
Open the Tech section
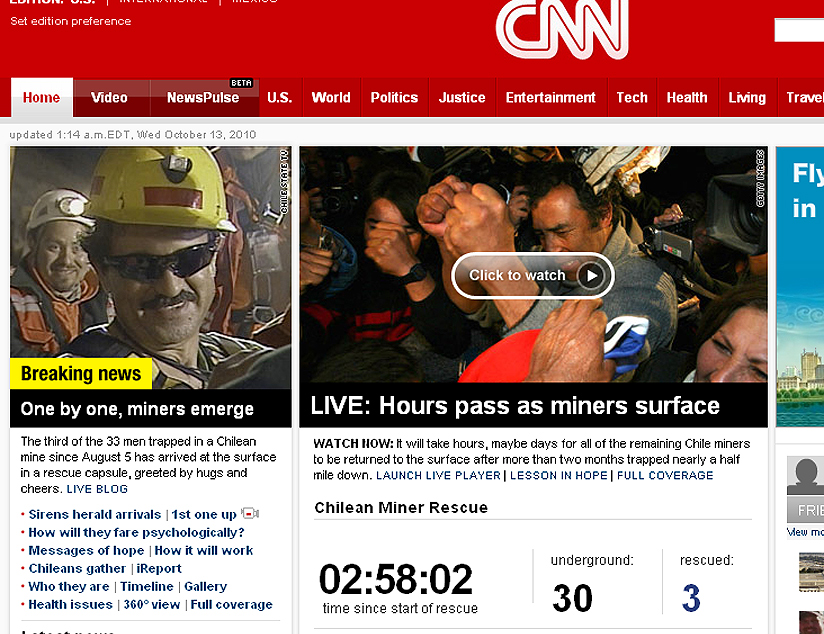click(x=632, y=97)
